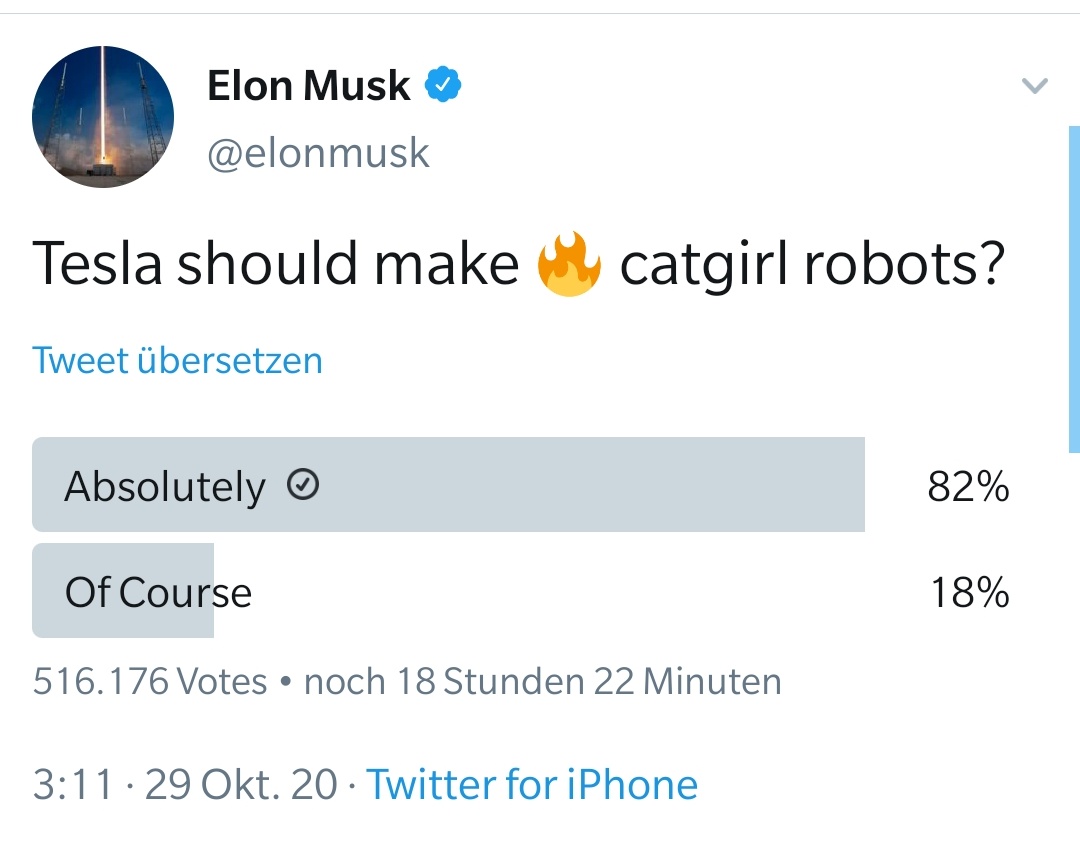The width and height of the screenshot is (1080, 842).
Task: Click the 516.176 Votes count
Action: (x=150, y=682)
